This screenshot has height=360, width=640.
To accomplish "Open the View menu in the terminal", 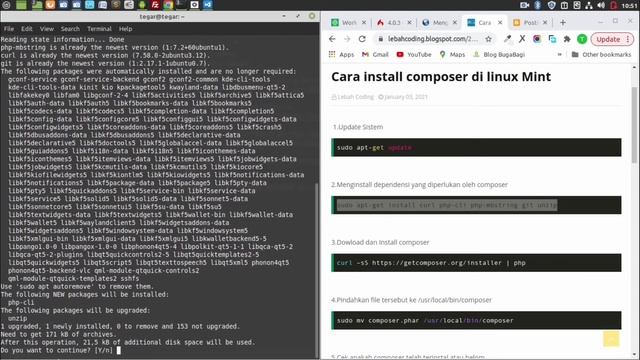I will click(47, 29).
